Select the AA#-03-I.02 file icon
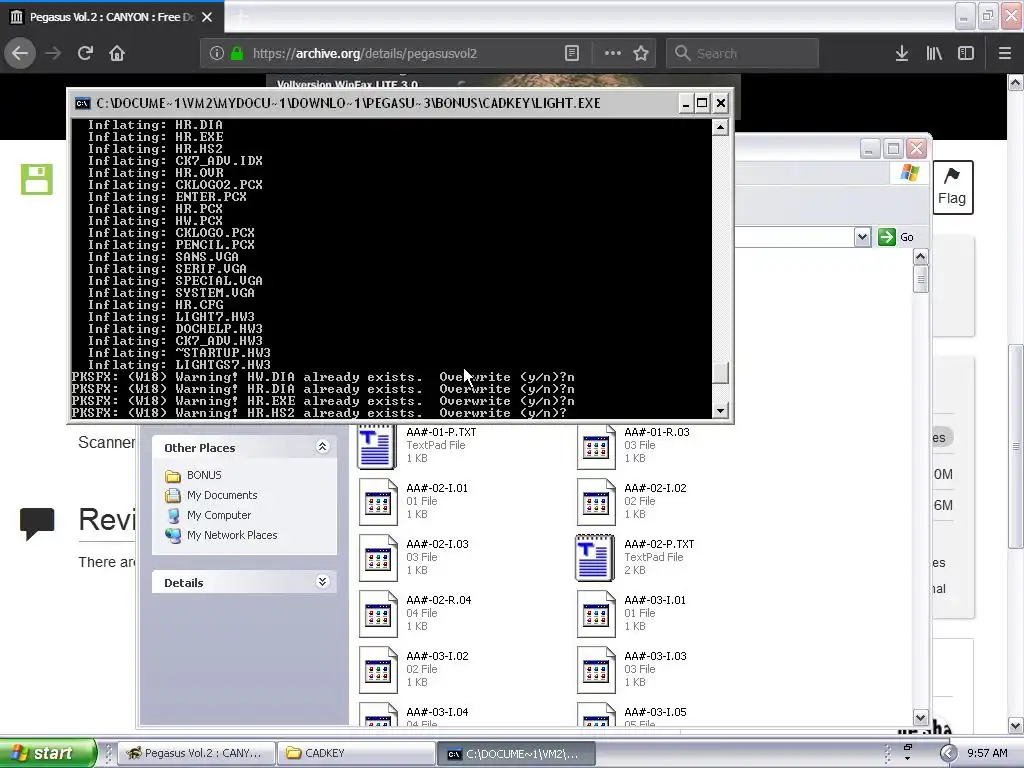 pos(377,671)
